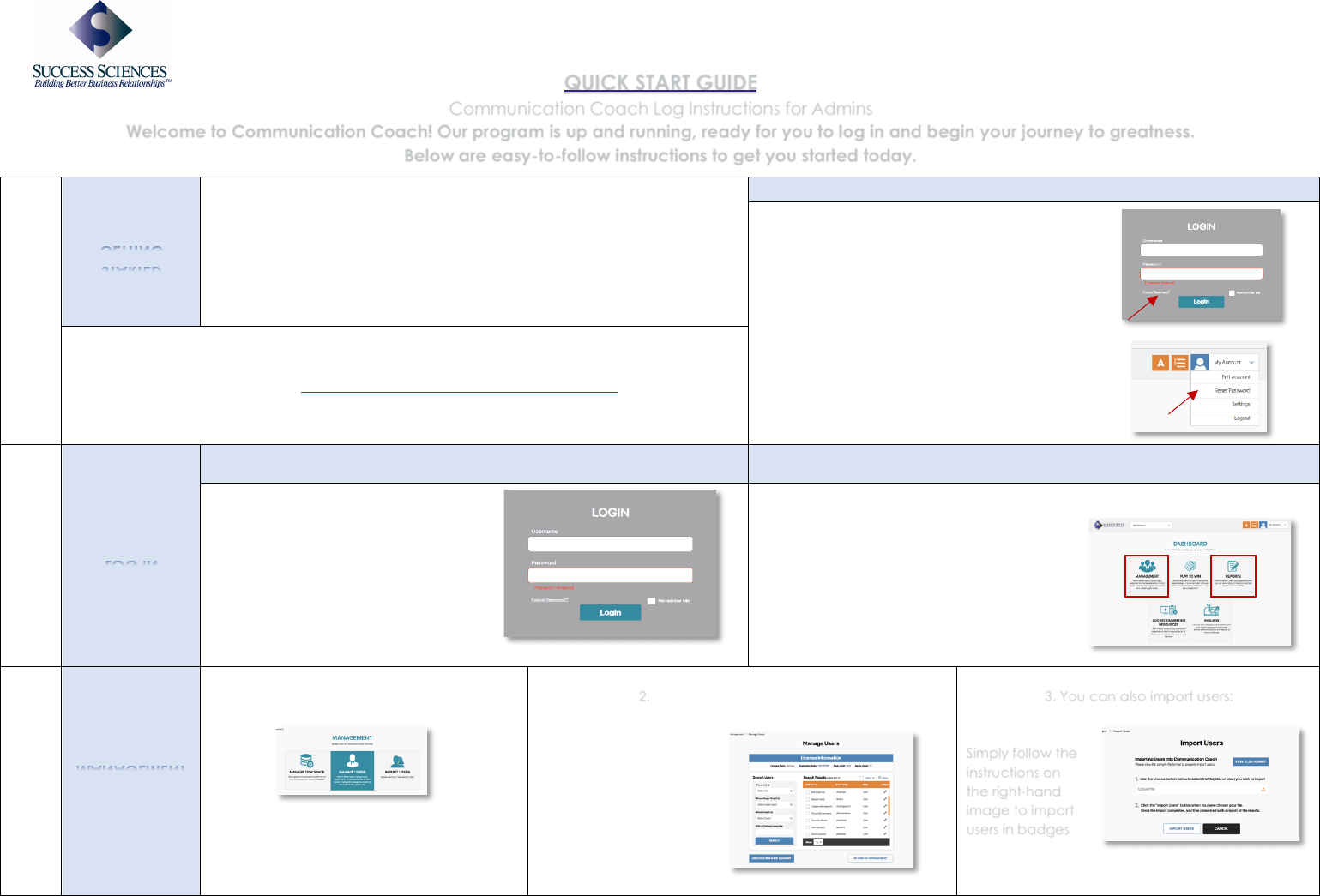Click the blue user avatar icon beside My Account
Image resolution: width=1320 pixels, height=896 pixels.
point(1200,363)
